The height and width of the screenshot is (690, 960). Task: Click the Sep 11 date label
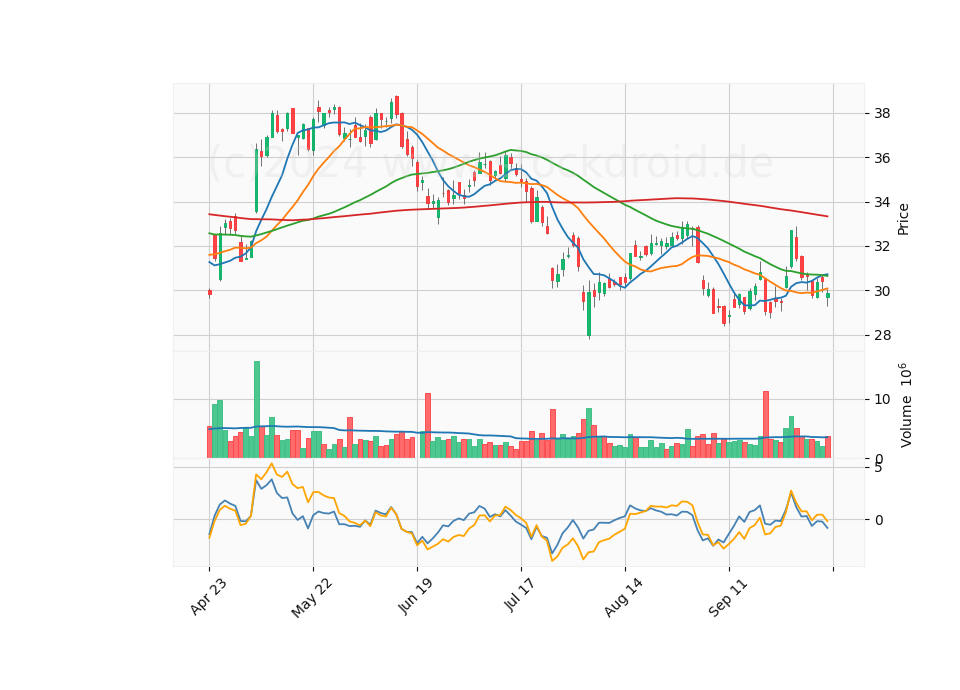pyautogui.click(x=727, y=598)
